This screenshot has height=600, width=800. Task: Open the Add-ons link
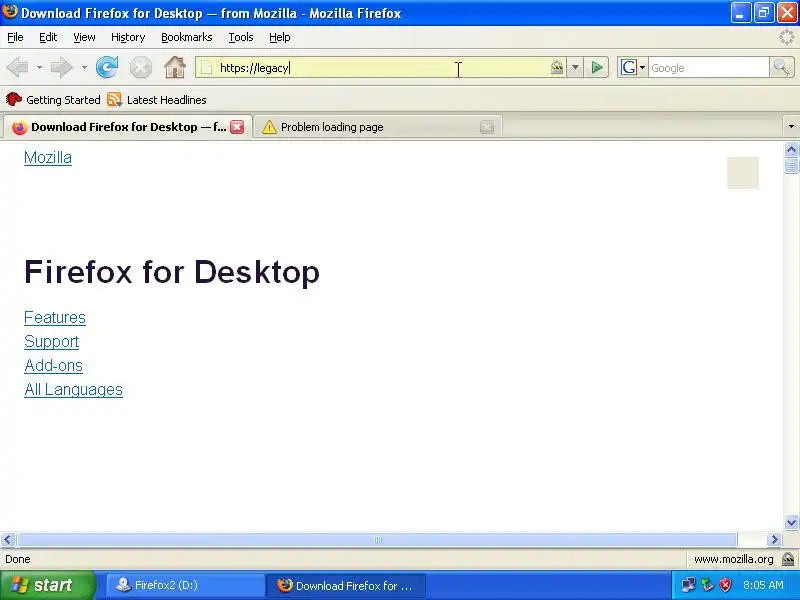pyautogui.click(x=53, y=365)
